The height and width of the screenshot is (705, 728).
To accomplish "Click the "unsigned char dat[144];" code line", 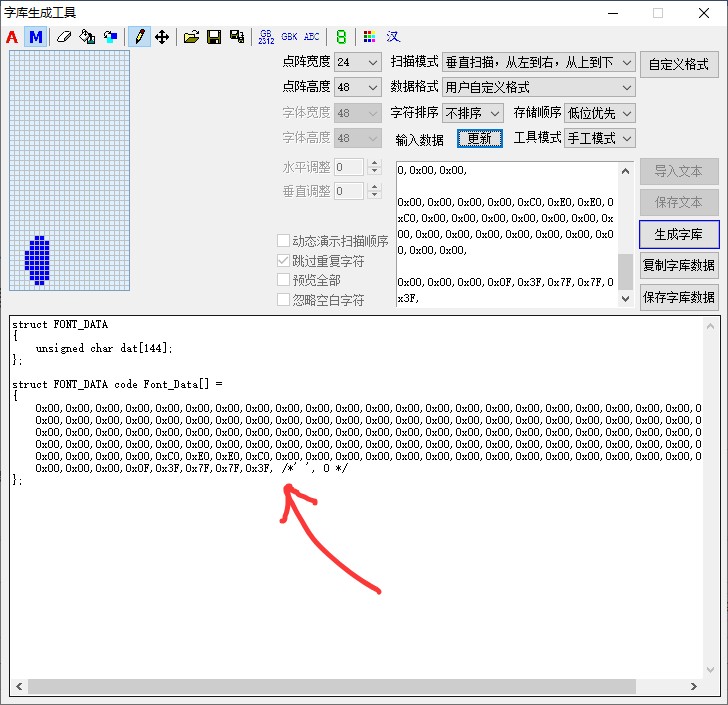I will 104,348.
